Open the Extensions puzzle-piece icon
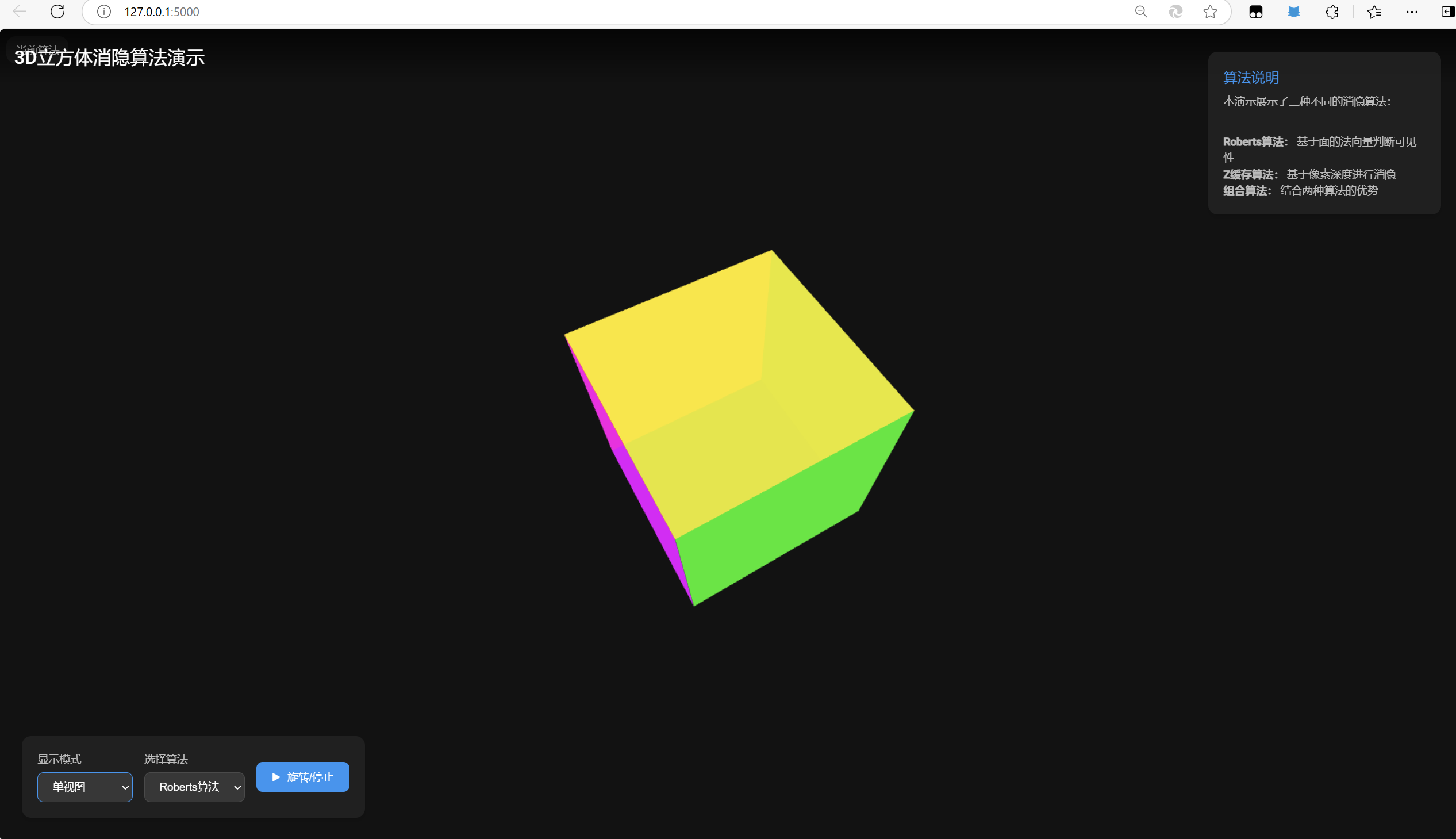 (1332, 12)
